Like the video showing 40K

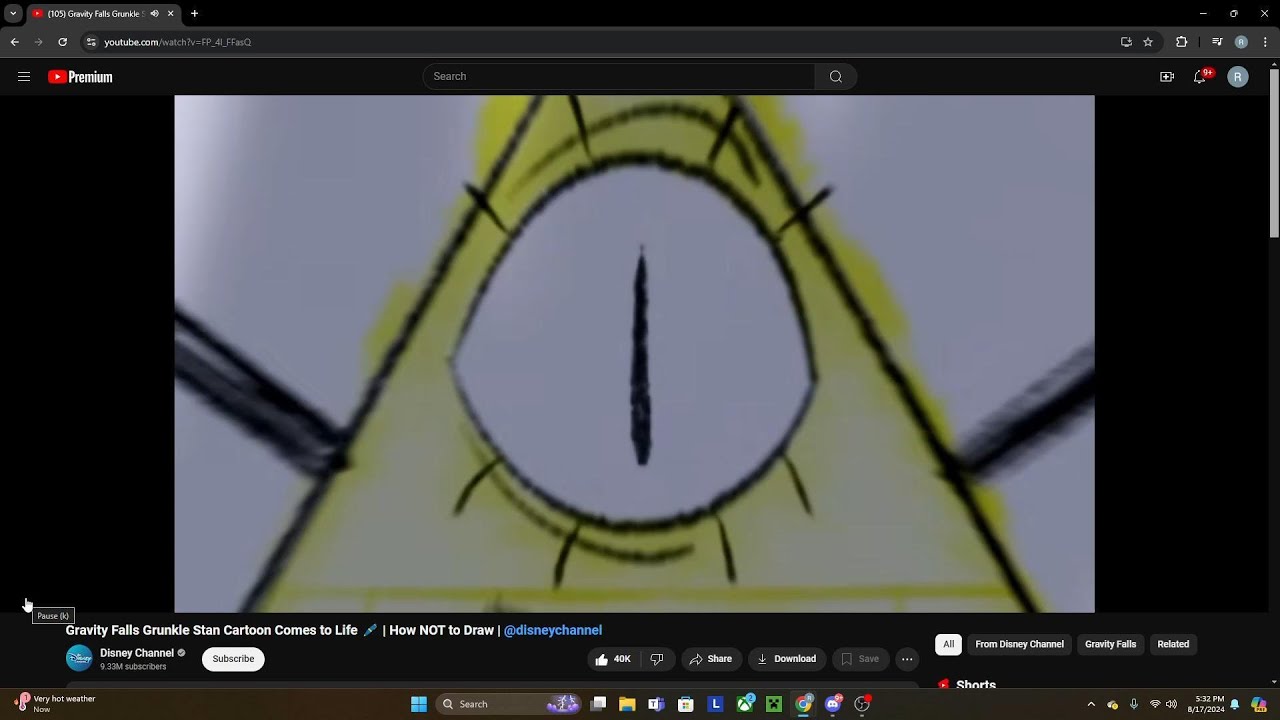click(612, 659)
